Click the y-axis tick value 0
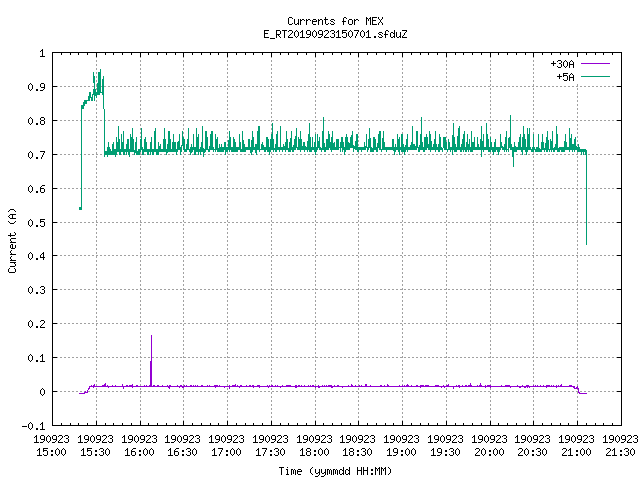The height and width of the screenshot is (480, 640). point(42,392)
